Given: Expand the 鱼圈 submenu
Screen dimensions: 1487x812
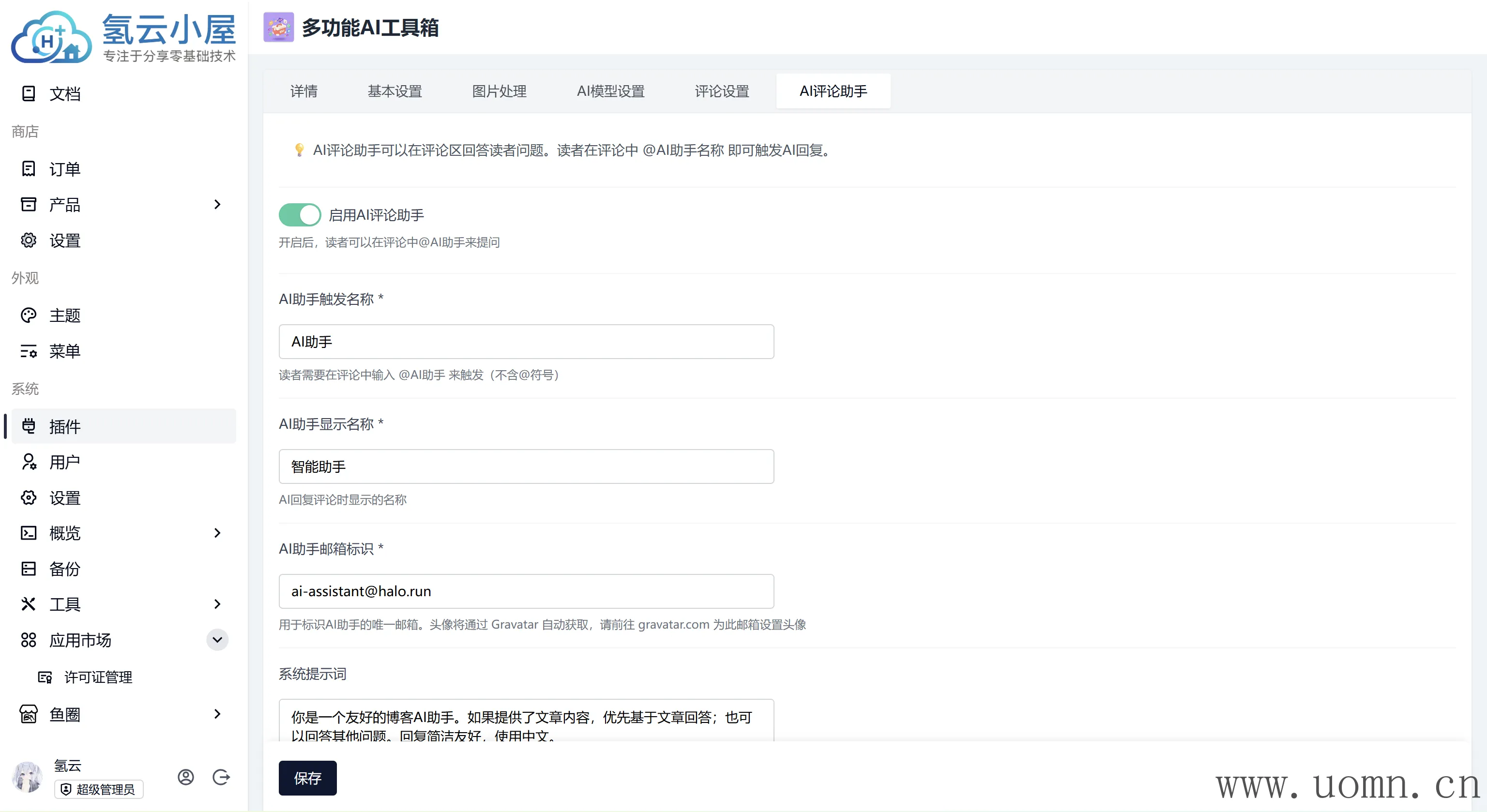Looking at the screenshot, I should 217,714.
